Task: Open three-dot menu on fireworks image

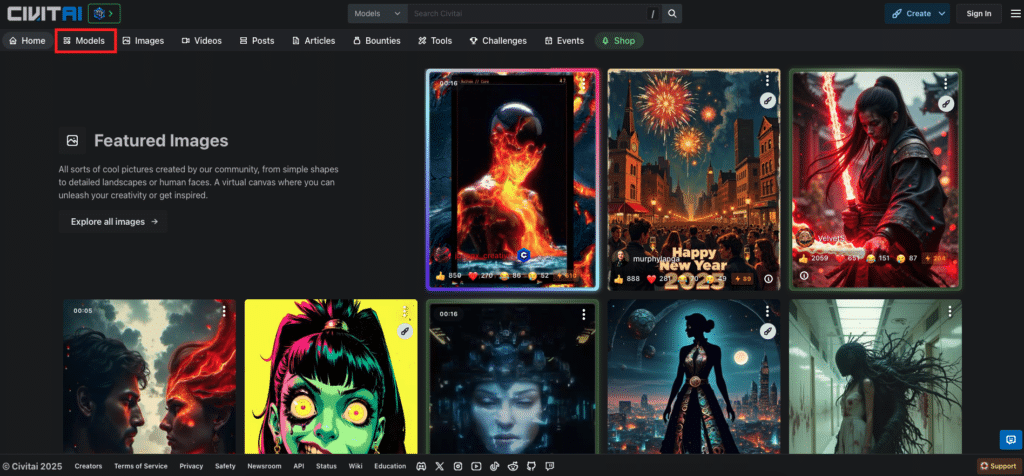Action: coord(766,81)
